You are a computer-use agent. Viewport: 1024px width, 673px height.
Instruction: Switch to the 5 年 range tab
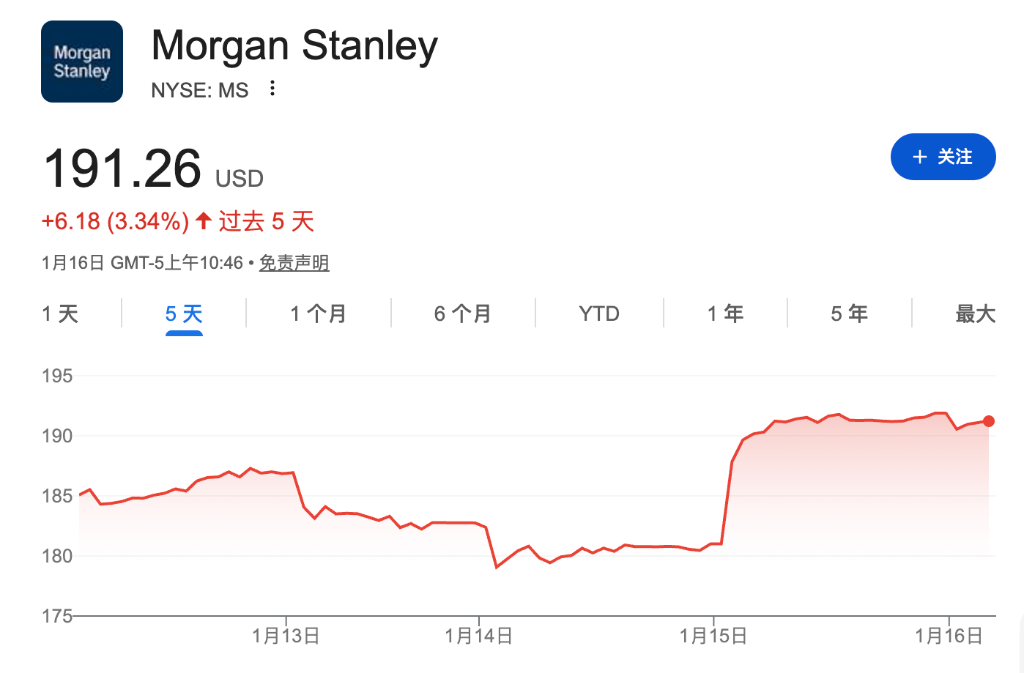(x=849, y=314)
